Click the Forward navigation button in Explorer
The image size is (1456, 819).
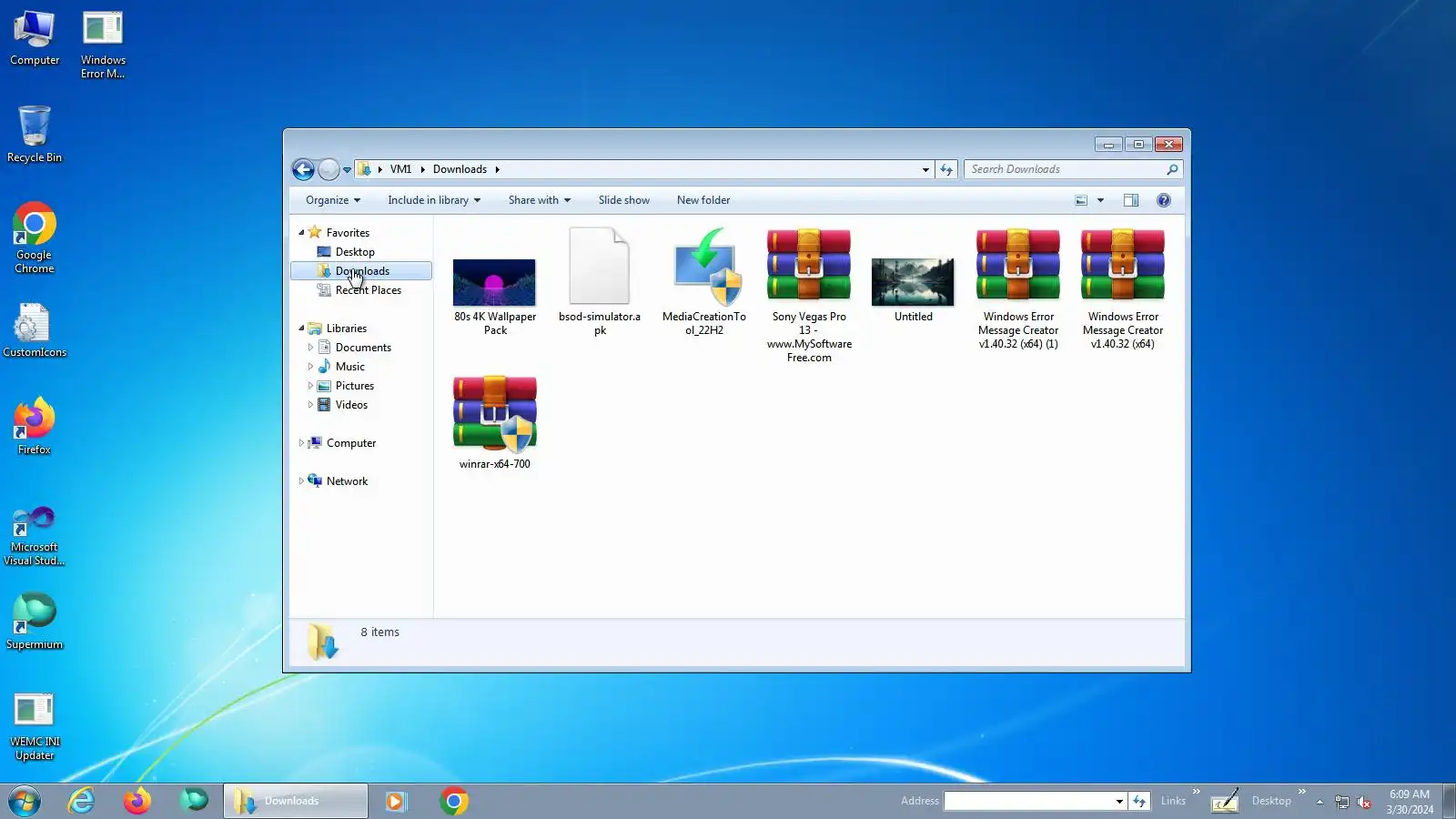pyautogui.click(x=329, y=169)
